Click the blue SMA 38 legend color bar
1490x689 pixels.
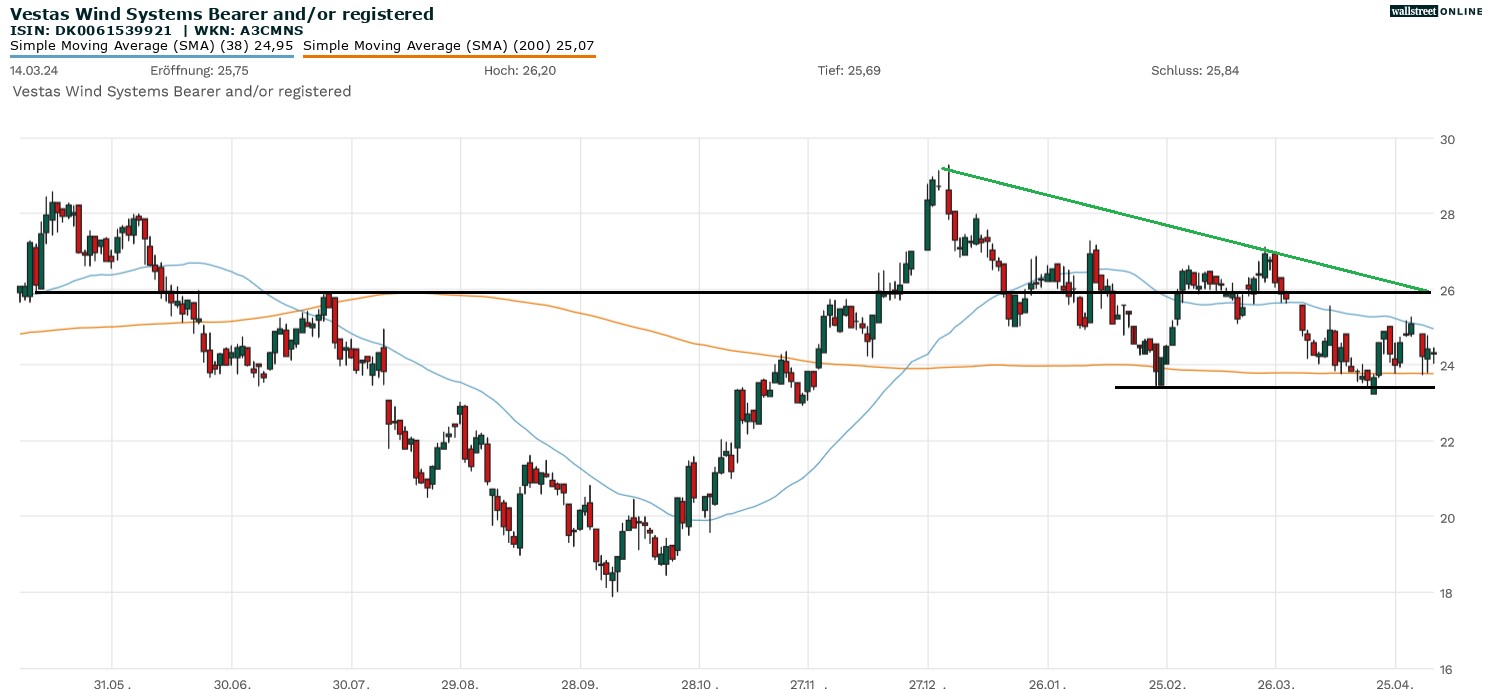(152, 56)
